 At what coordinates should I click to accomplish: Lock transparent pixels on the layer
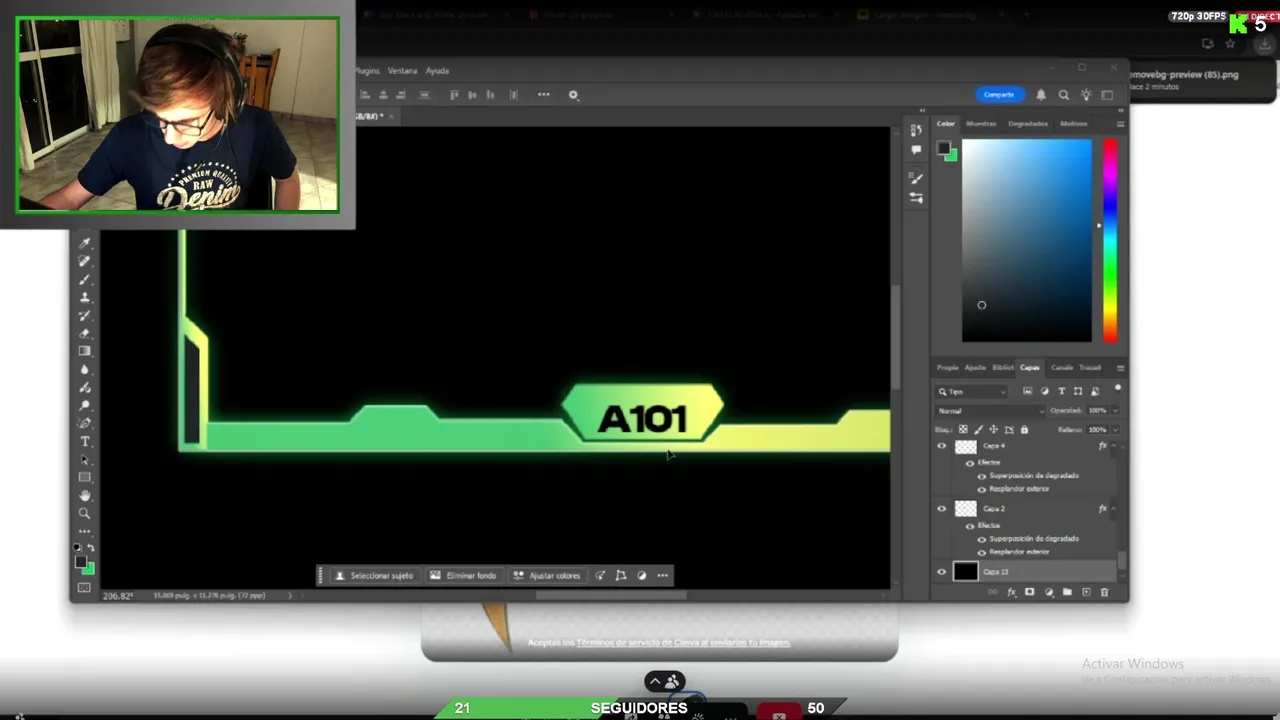(x=963, y=430)
